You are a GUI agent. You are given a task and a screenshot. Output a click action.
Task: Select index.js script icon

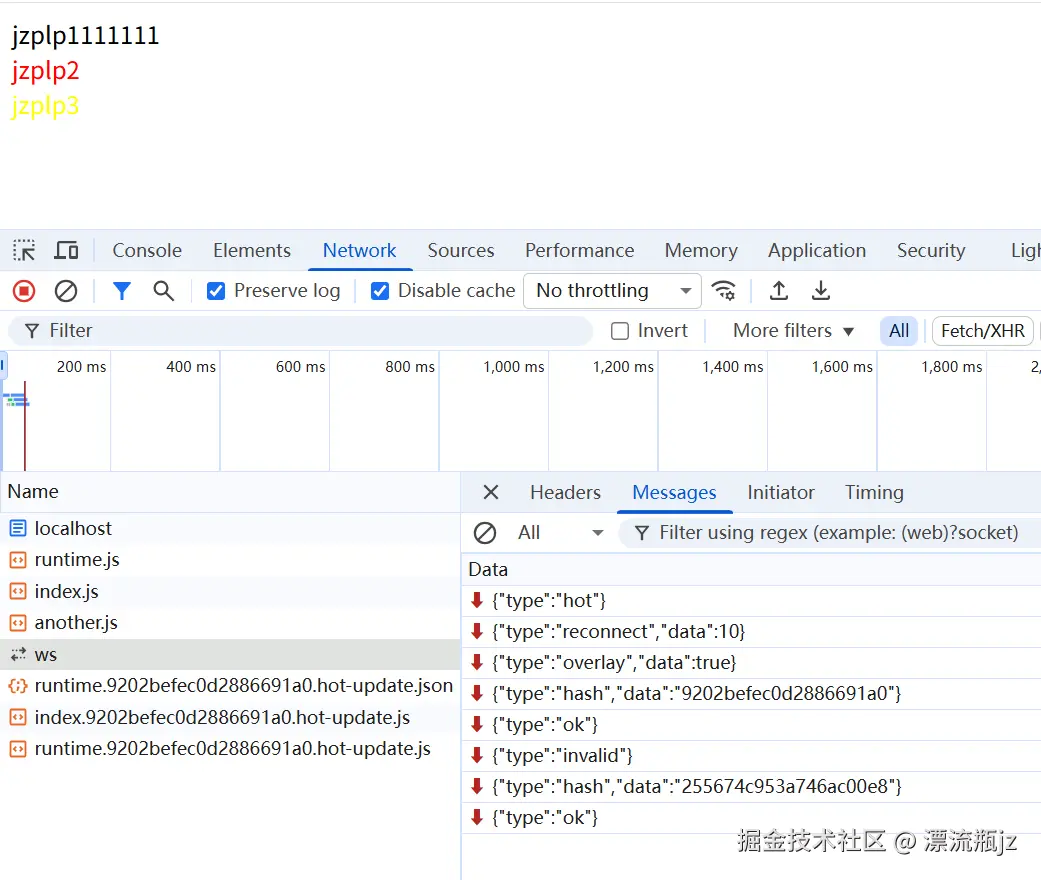coord(18,591)
